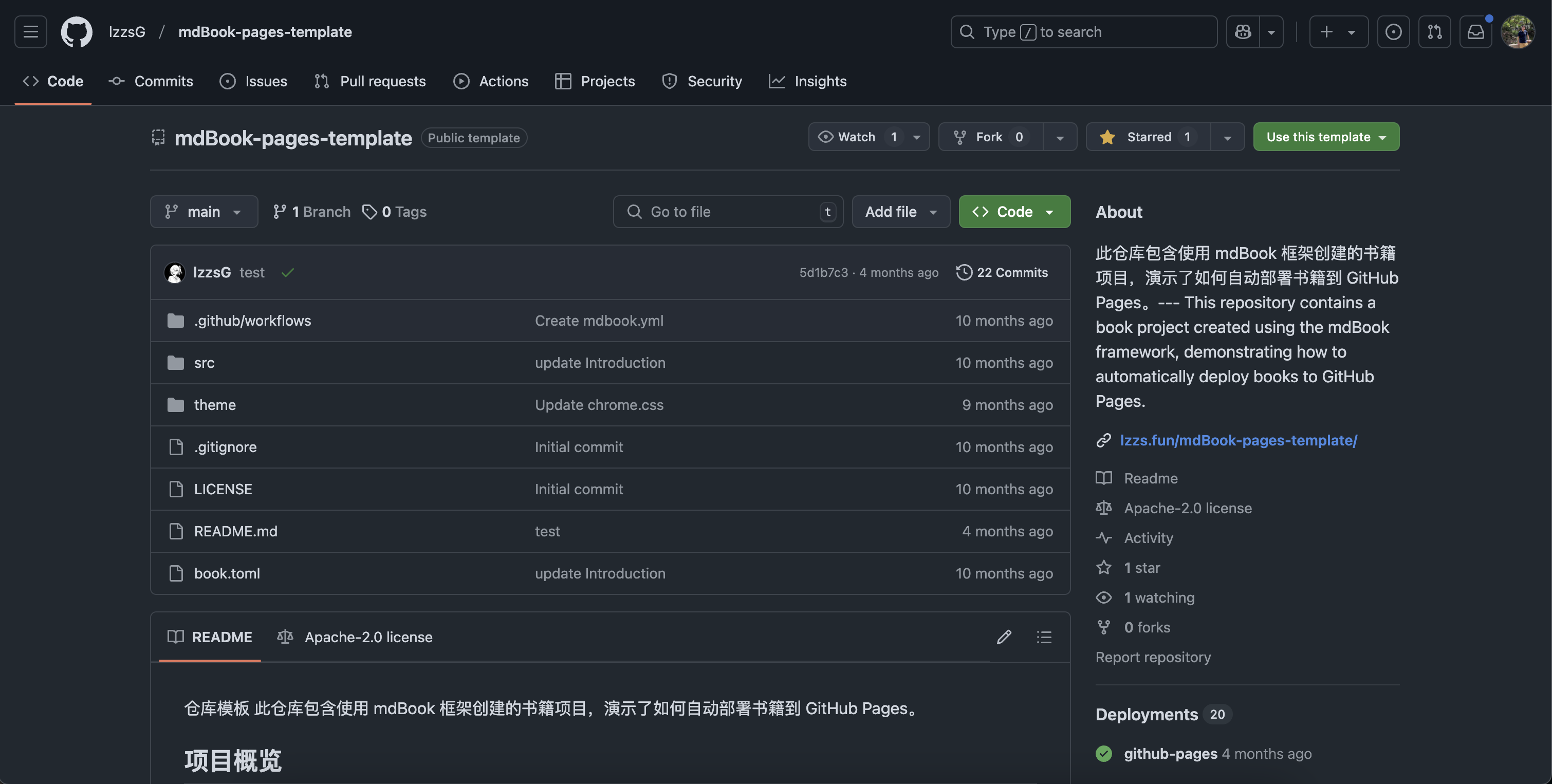The height and width of the screenshot is (784, 1552).
Task: Click the Copilot icon in header
Action: [x=1242, y=32]
